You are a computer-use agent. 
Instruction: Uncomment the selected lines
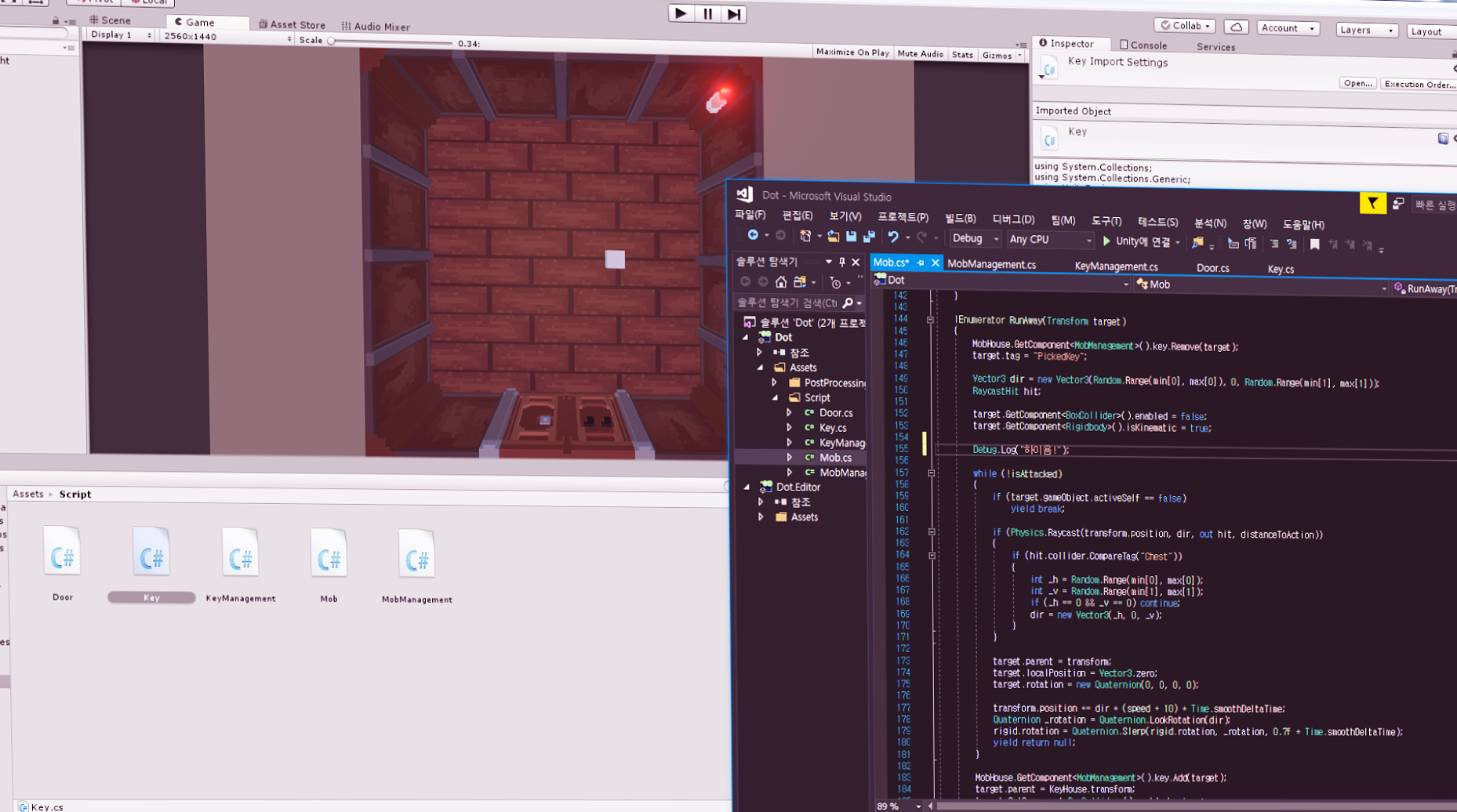point(1292,245)
